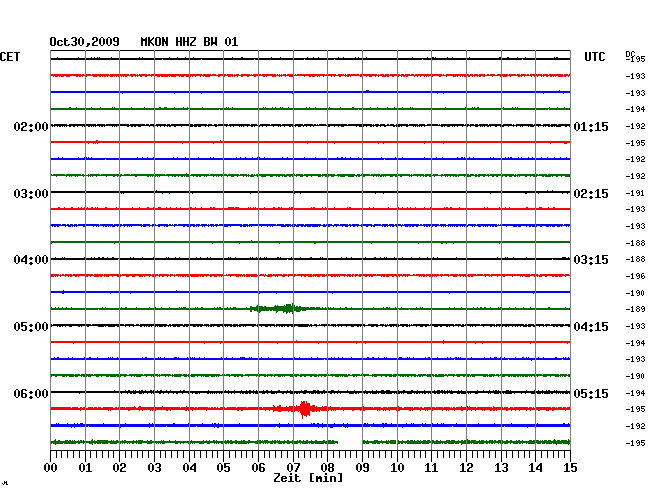Select minute 01 on the time axis

click(x=85, y=467)
